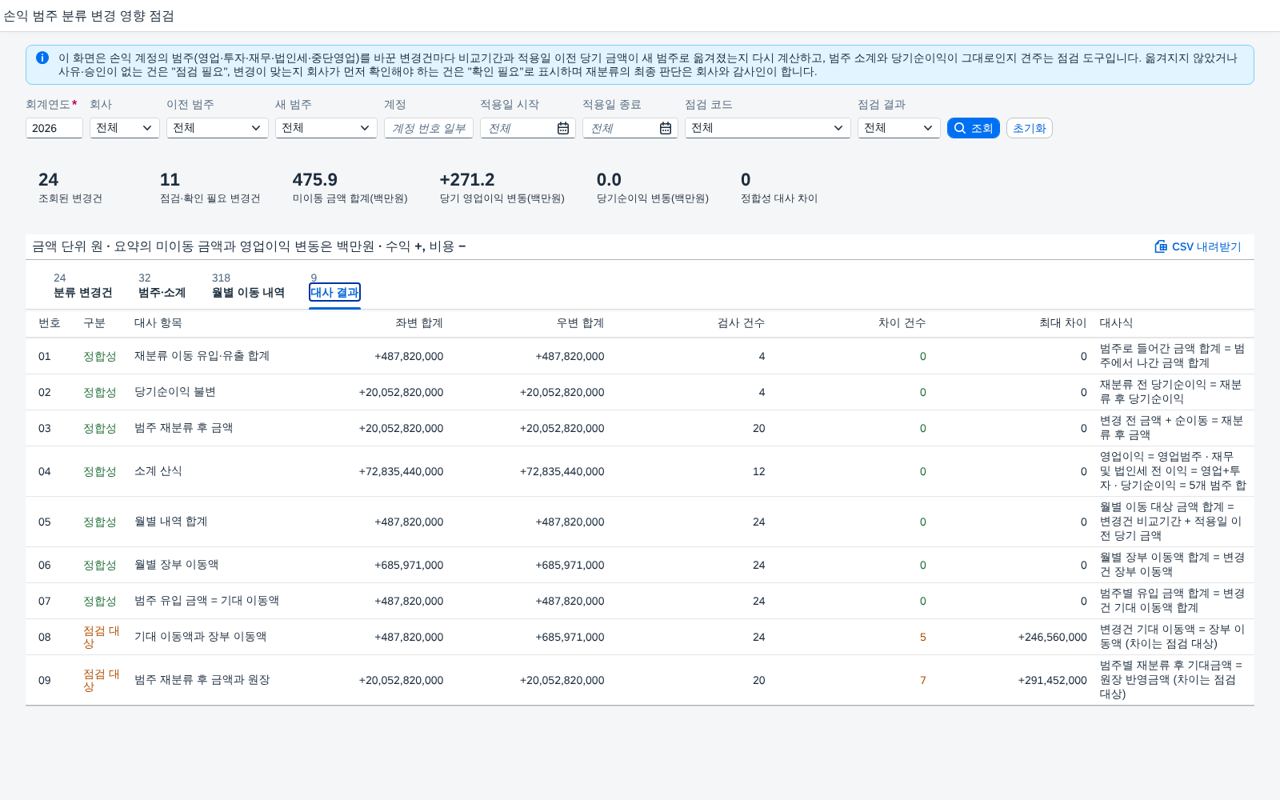Click the CSV 내려받기 link
The width and height of the screenshot is (1280, 800).
point(1198,246)
